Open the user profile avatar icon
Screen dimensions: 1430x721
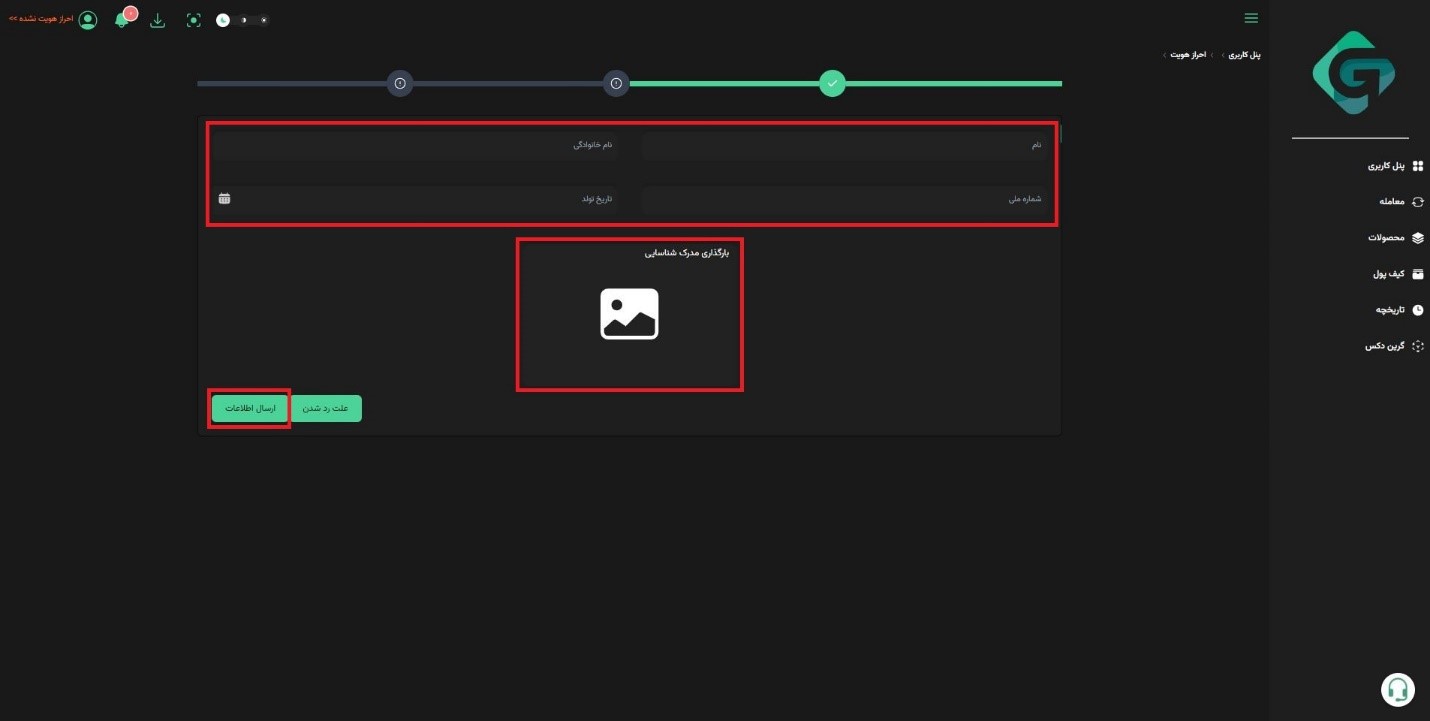click(88, 20)
